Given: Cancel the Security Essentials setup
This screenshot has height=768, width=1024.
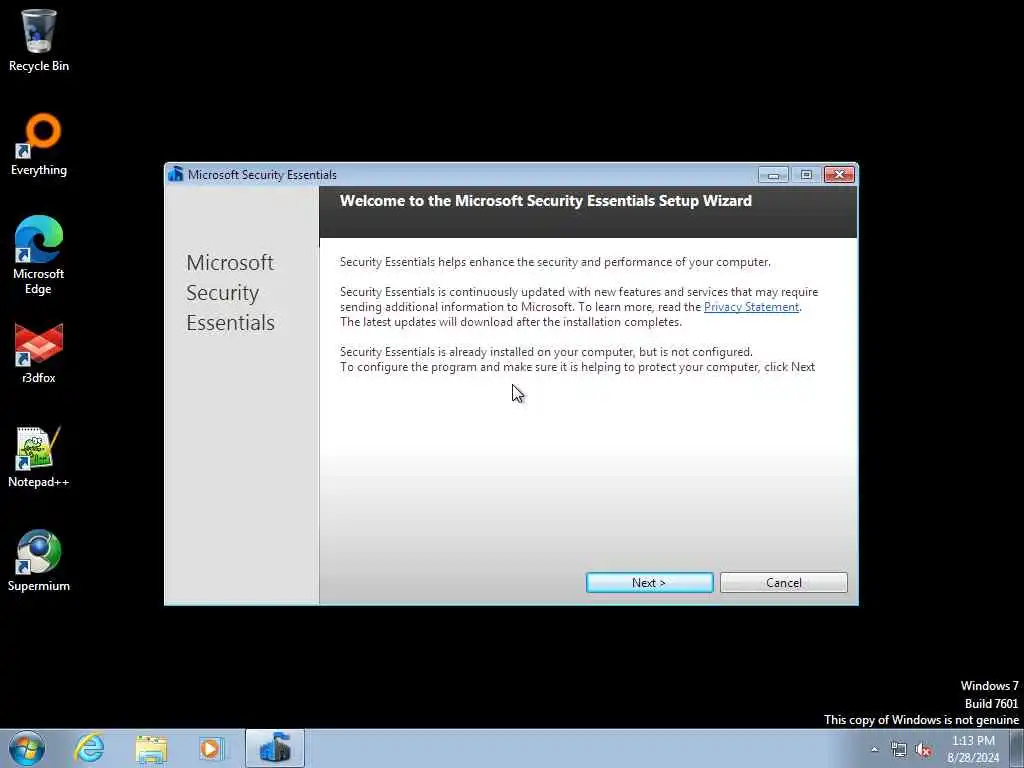Looking at the screenshot, I should pos(784,583).
